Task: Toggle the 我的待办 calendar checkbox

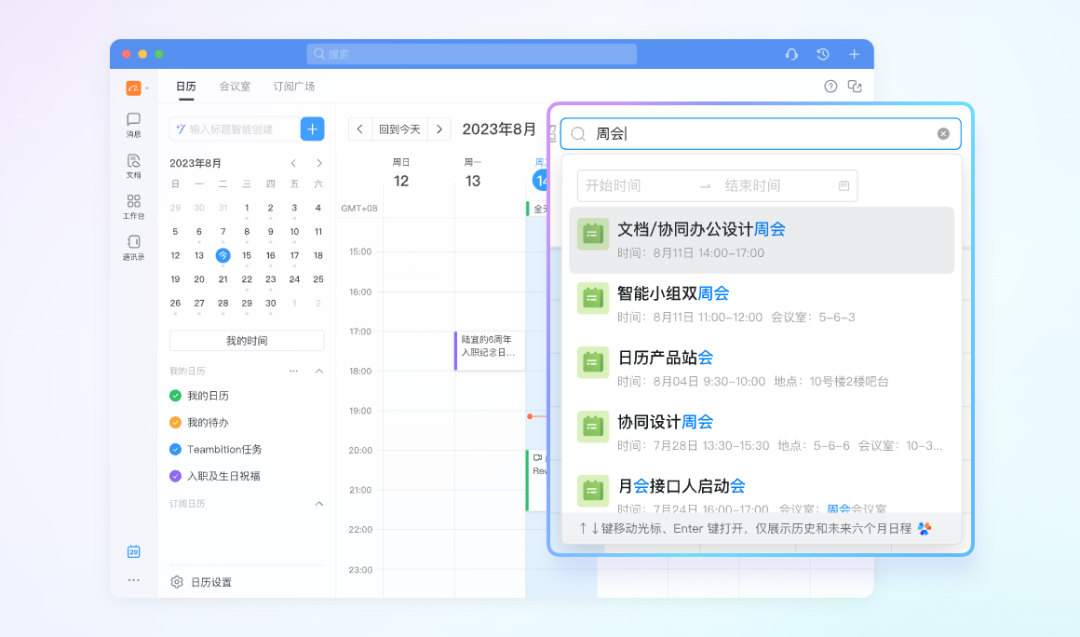Action: [x=176, y=423]
